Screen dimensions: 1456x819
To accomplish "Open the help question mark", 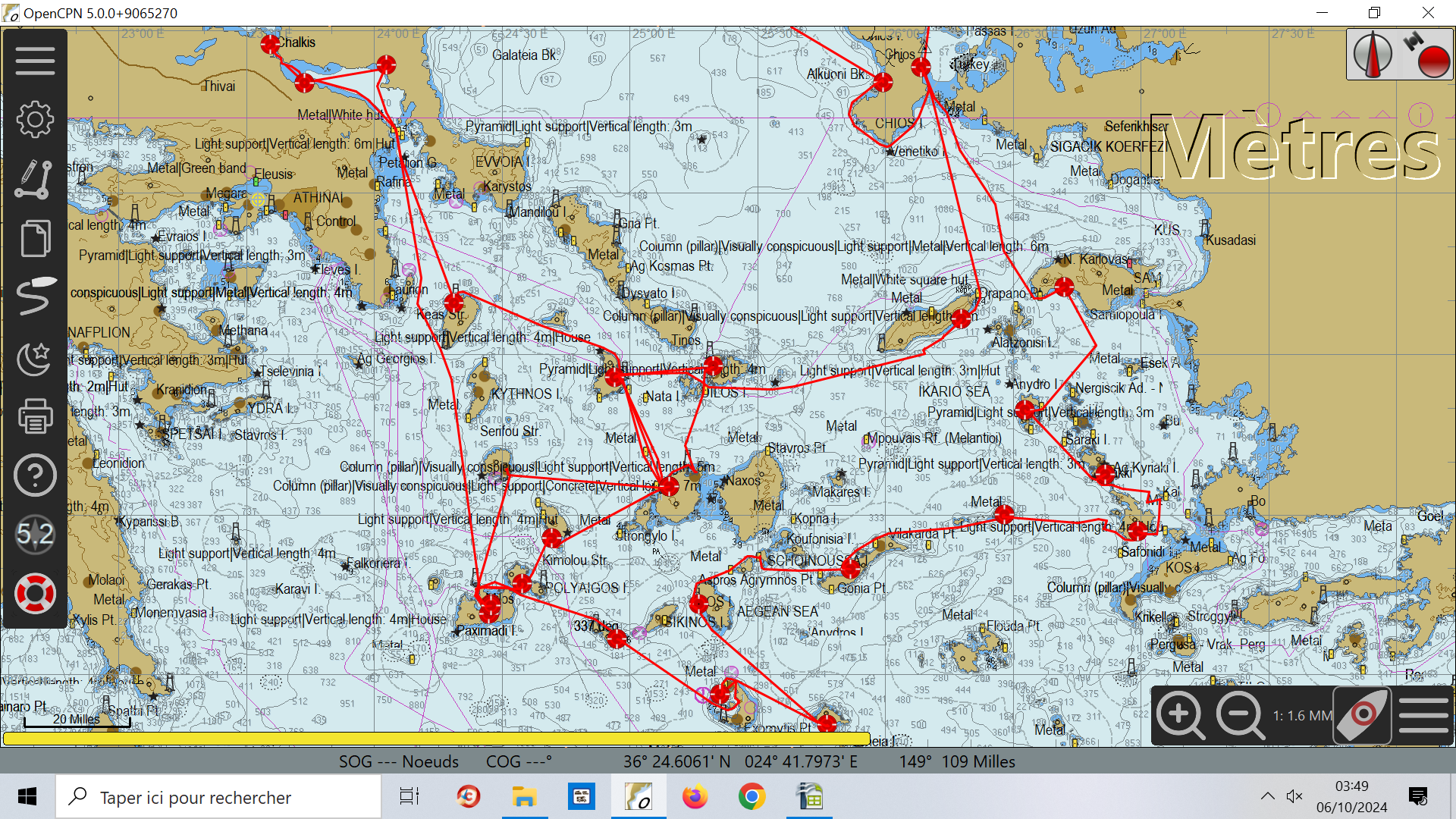I will point(35,475).
